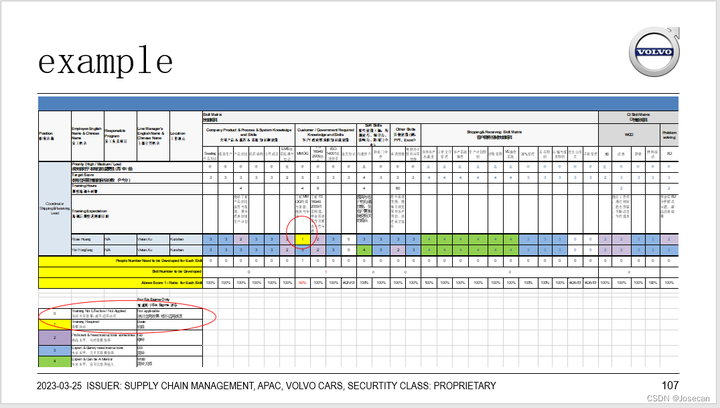Click the yellow cell with score 1
720x408 pixels.
(x=303, y=239)
